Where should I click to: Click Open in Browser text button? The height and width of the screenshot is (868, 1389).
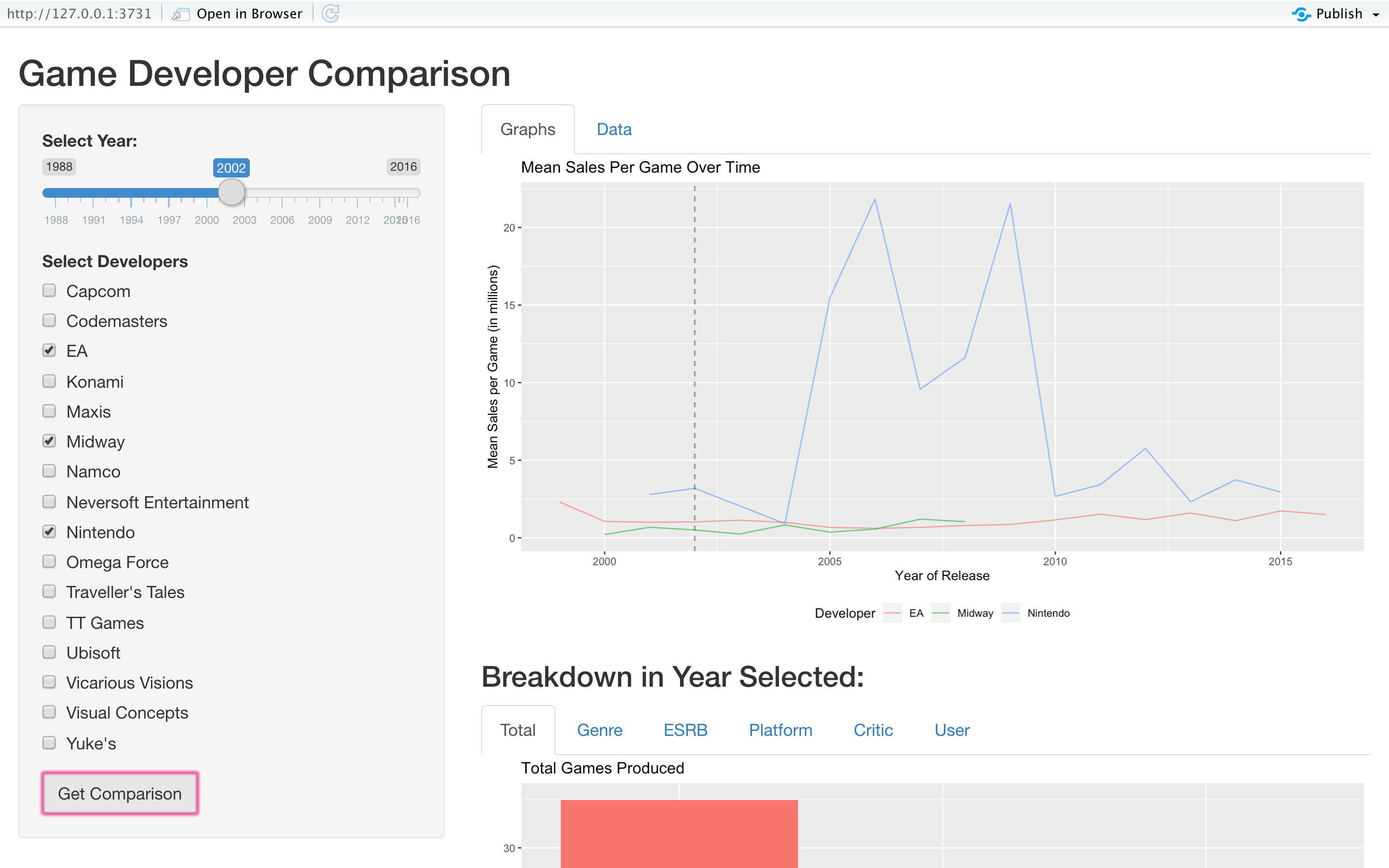click(249, 14)
